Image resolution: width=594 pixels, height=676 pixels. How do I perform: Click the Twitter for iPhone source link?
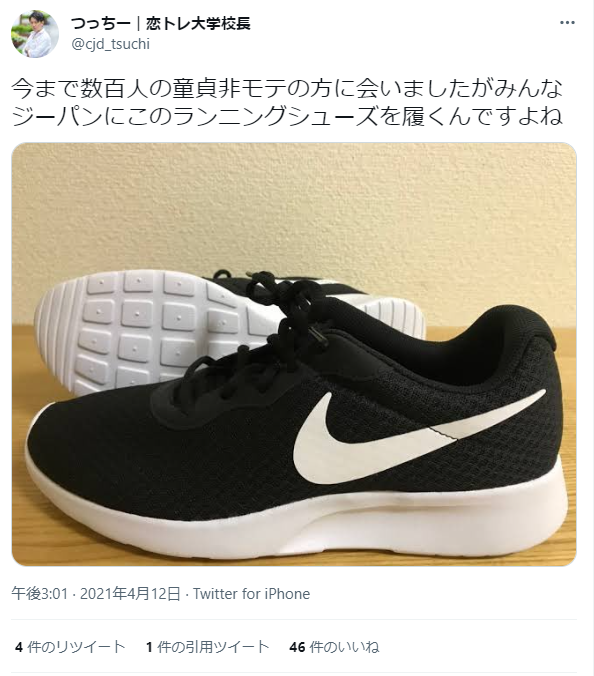click(x=251, y=594)
